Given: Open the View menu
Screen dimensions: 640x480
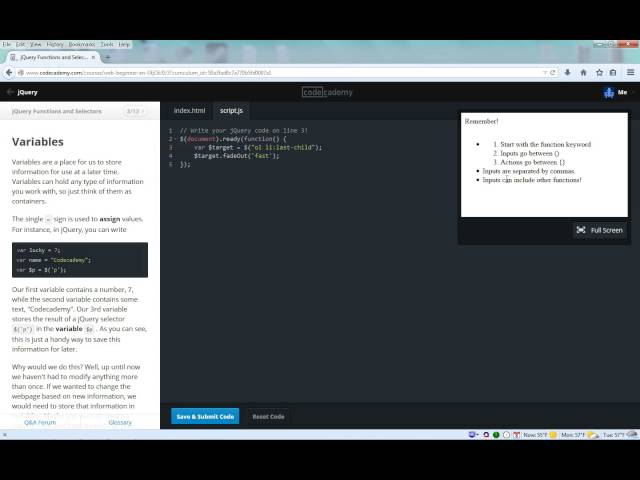Looking at the screenshot, I should pos(36,44).
